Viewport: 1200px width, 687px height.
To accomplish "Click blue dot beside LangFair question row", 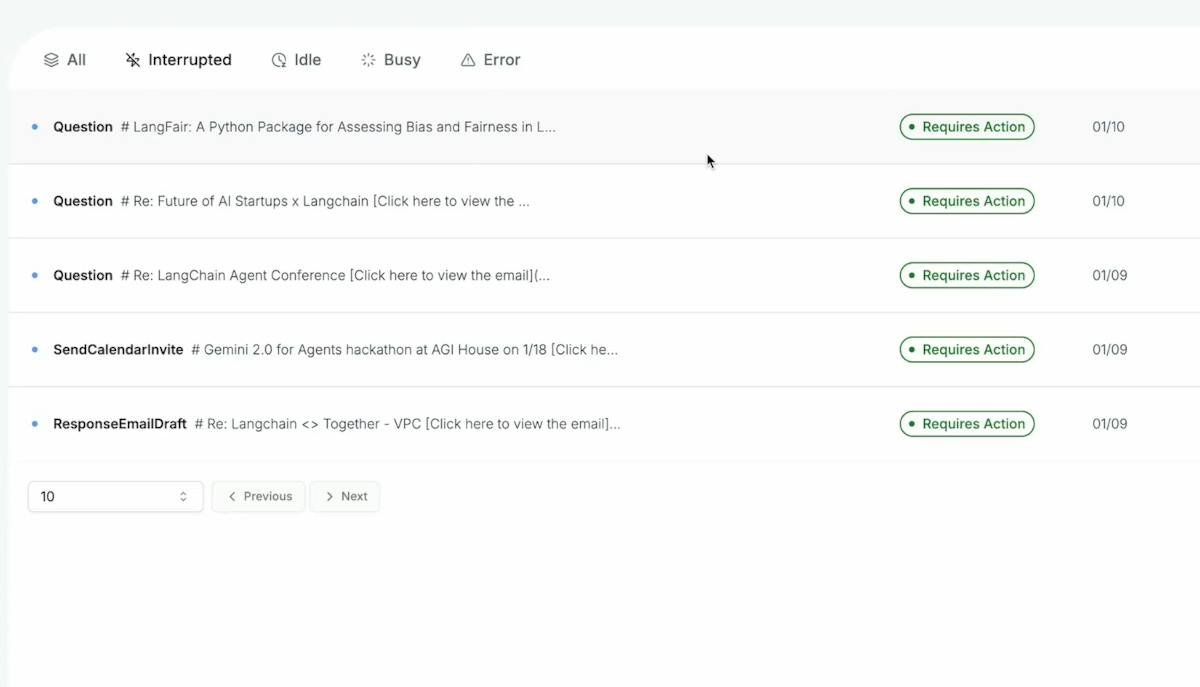I will coord(35,127).
